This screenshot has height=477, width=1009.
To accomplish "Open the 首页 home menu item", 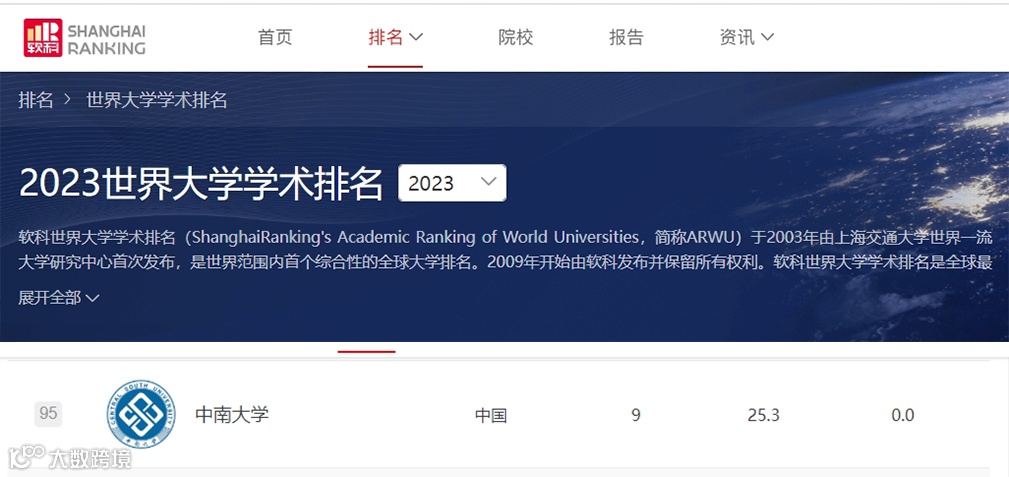I will pos(275,37).
